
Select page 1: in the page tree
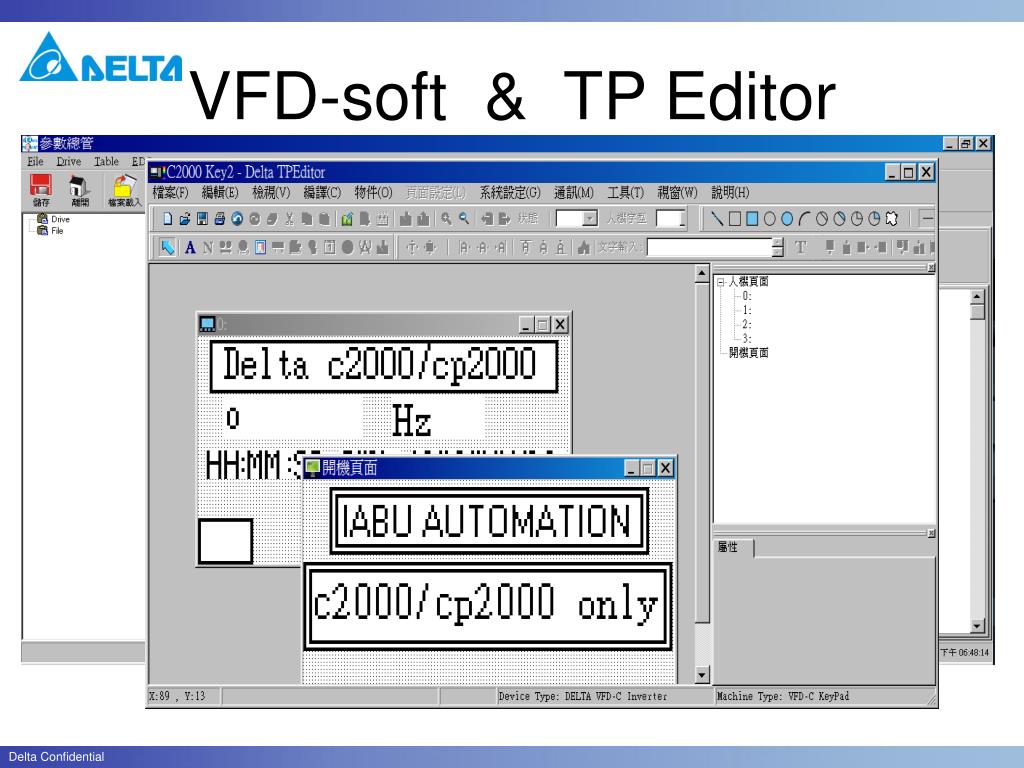pos(747,310)
